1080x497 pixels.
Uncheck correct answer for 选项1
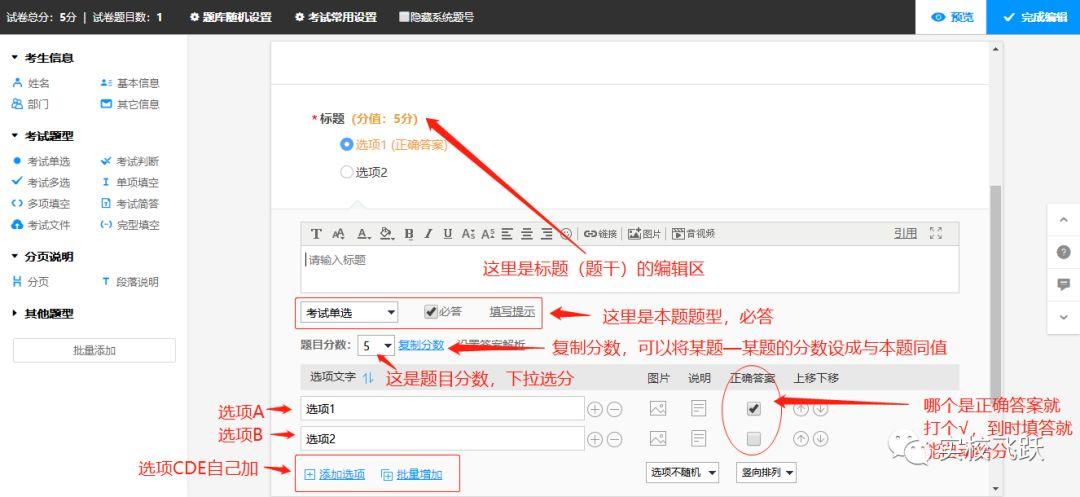click(x=754, y=409)
